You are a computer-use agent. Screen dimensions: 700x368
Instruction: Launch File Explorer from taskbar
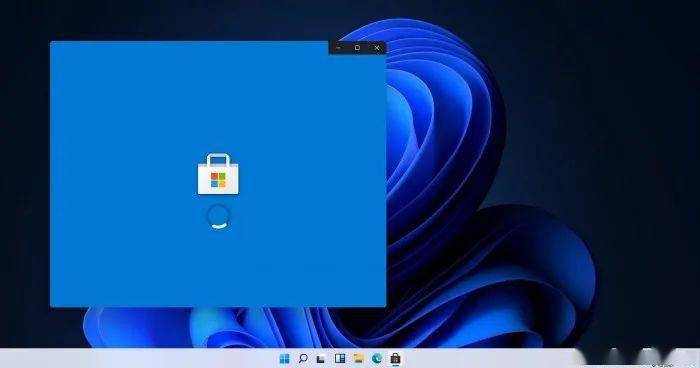tap(358, 358)
